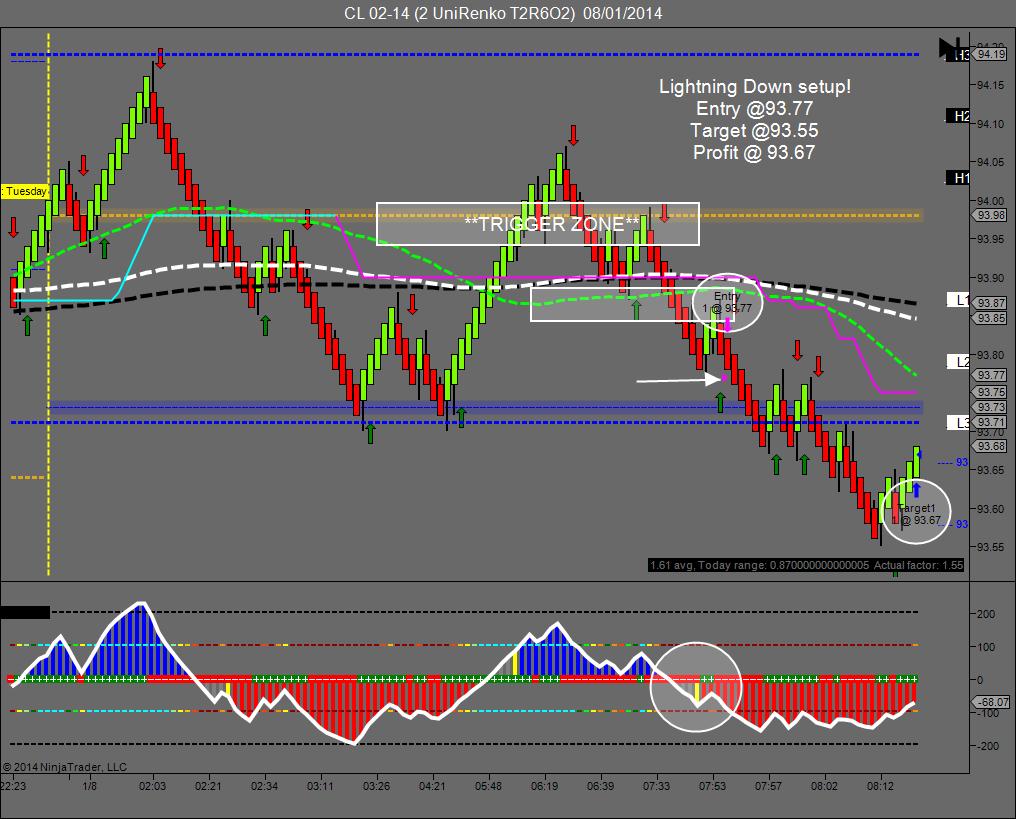Click the 93.95 price axis label
The height and width of the screenshot is (819, 1016).
pyautogui.click(x=991, y=239)
